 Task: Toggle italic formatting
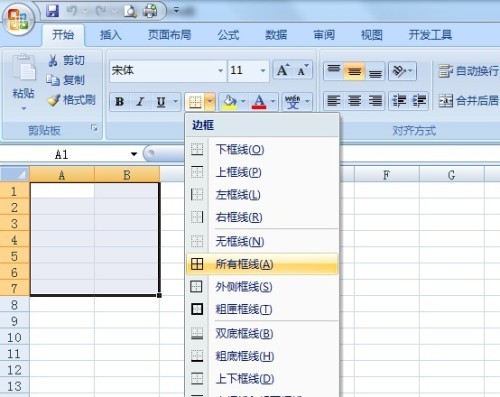(x=140, y=102)
